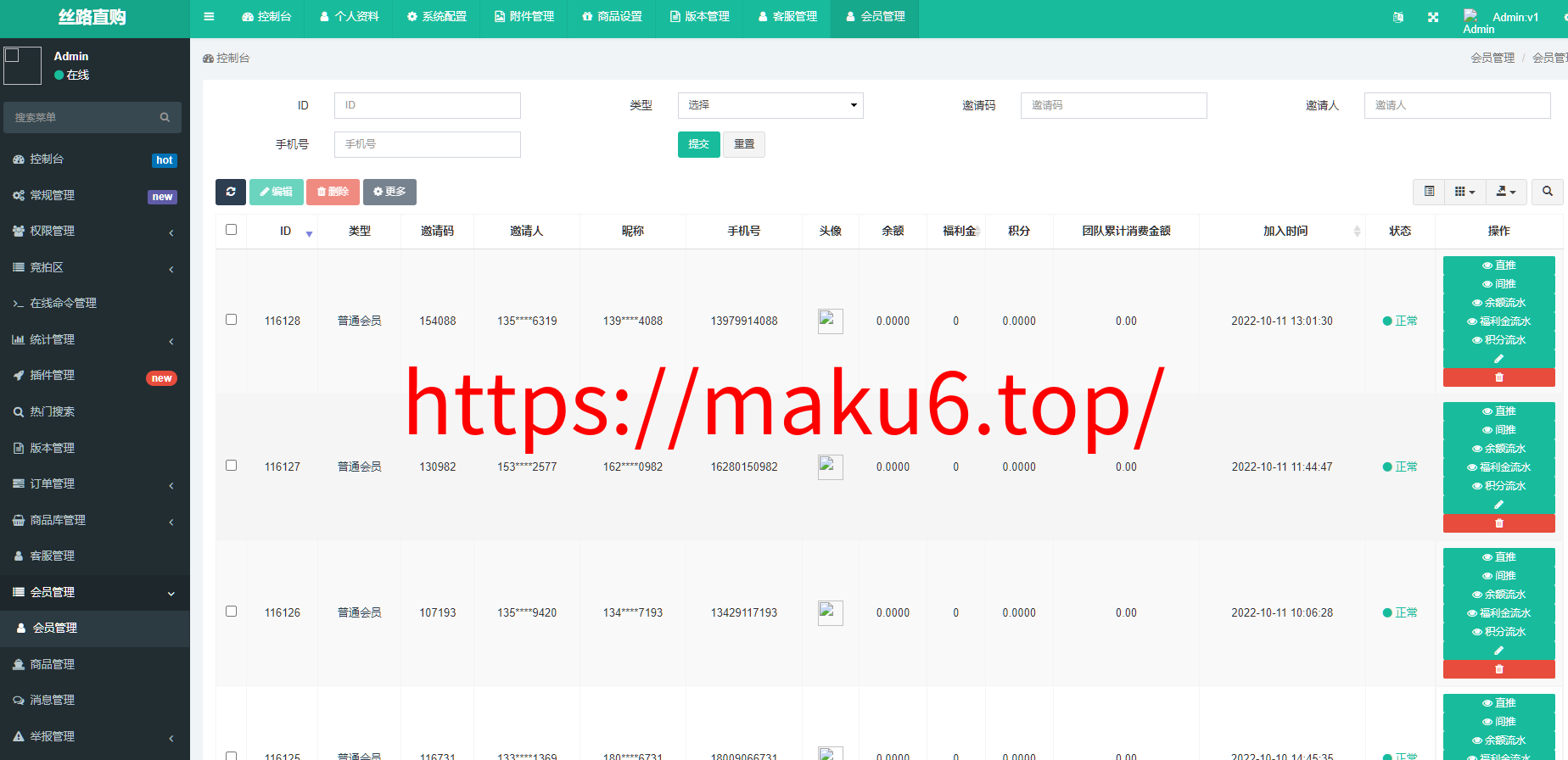Click the fullscreen expand icon in header
Viewport: 1568px width, 760px height.
1433,17
